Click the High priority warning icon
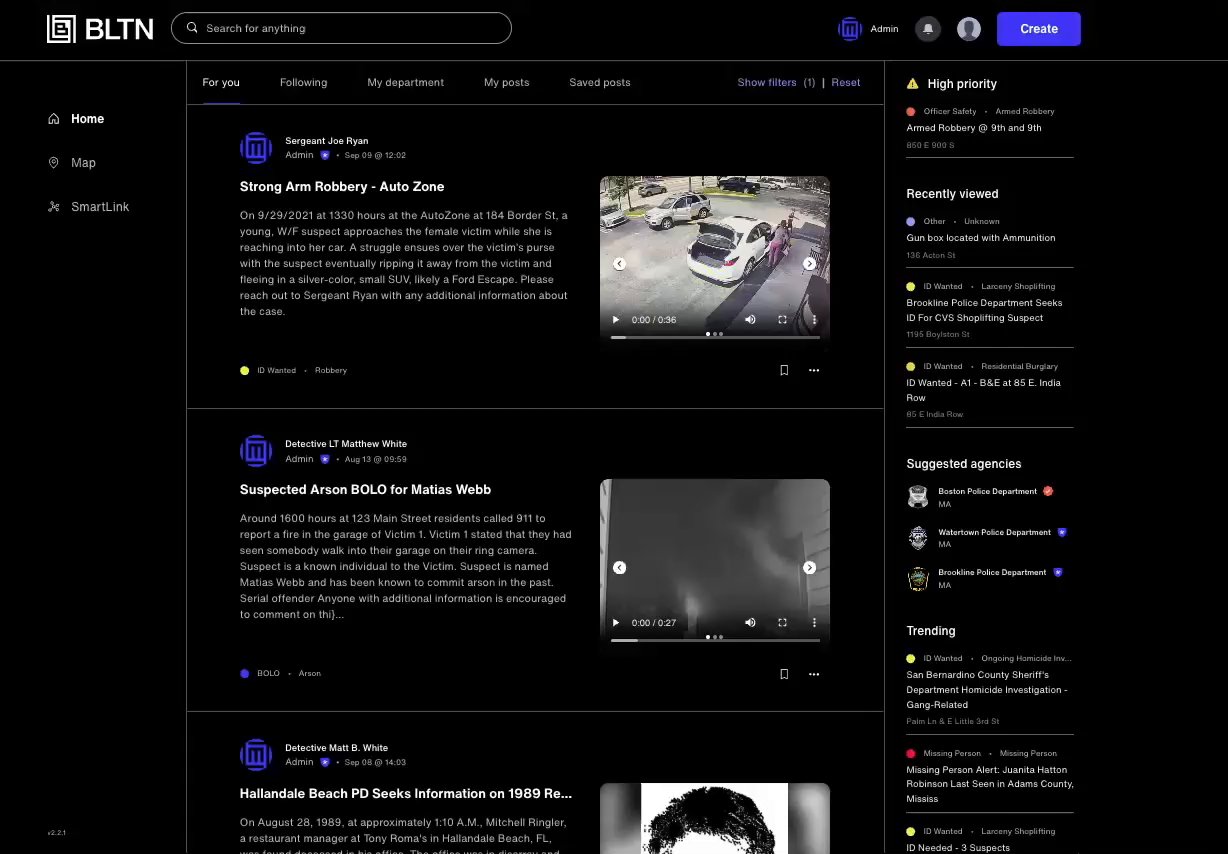 912,84
